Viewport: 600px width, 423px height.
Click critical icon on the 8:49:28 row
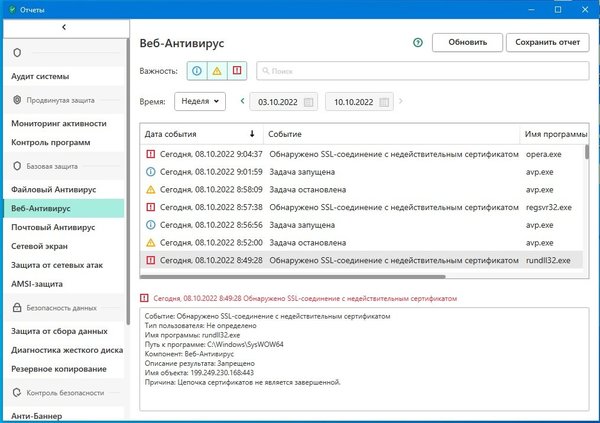(x=151, y=260)
